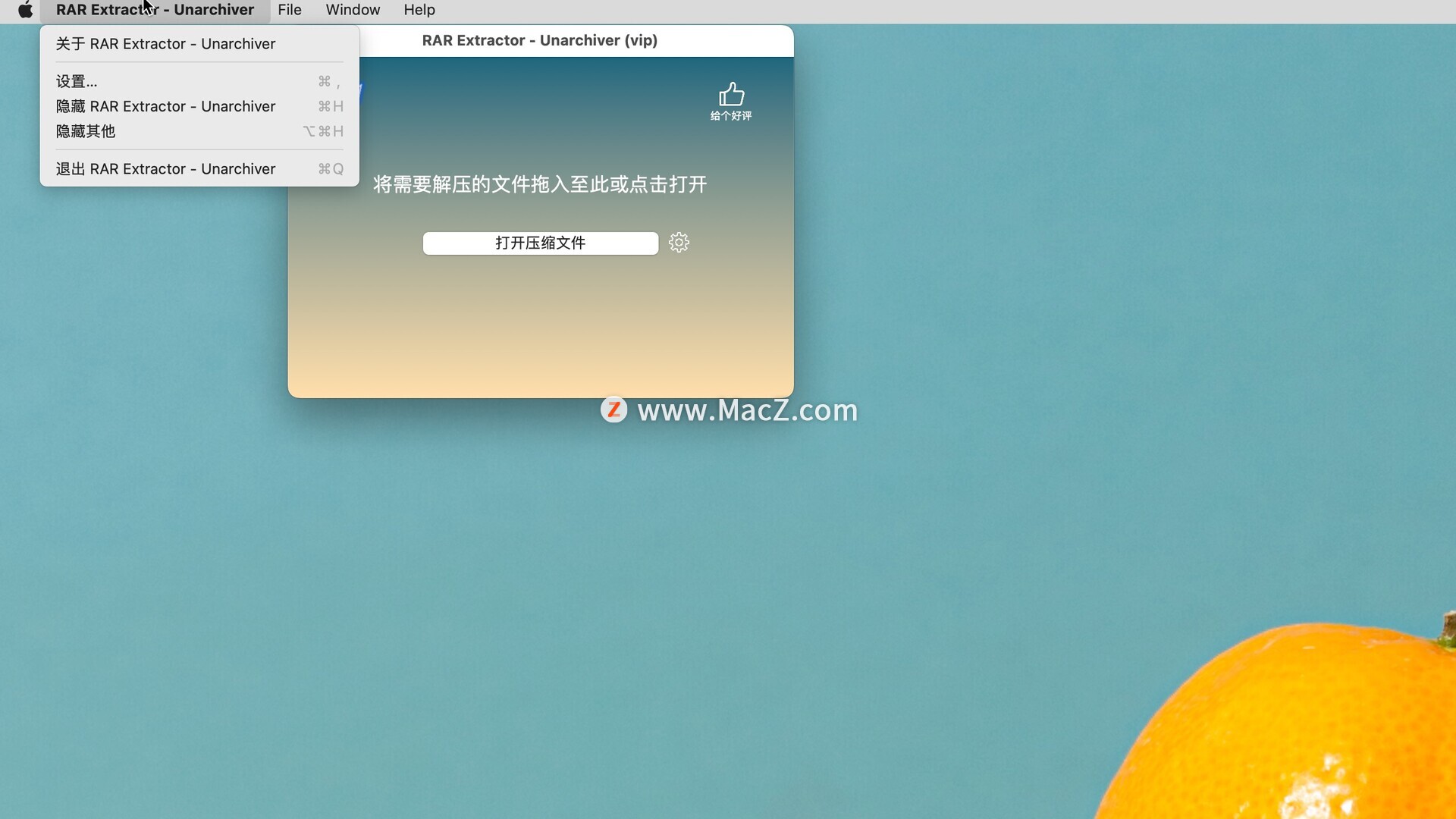Select 关于 RAR Extractor - Unarchiver
The height and width of the screenshot is (819, 1456).
coord(199,44)
